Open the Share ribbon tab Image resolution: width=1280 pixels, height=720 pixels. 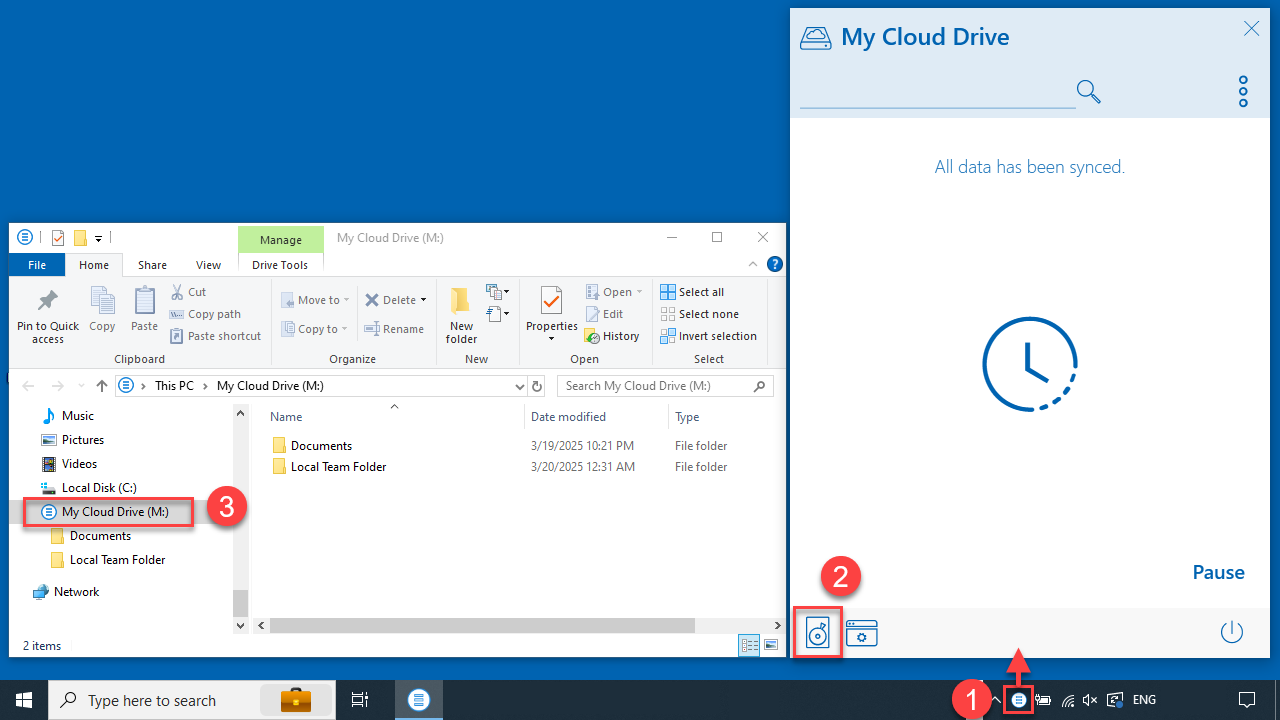point(153,265)
